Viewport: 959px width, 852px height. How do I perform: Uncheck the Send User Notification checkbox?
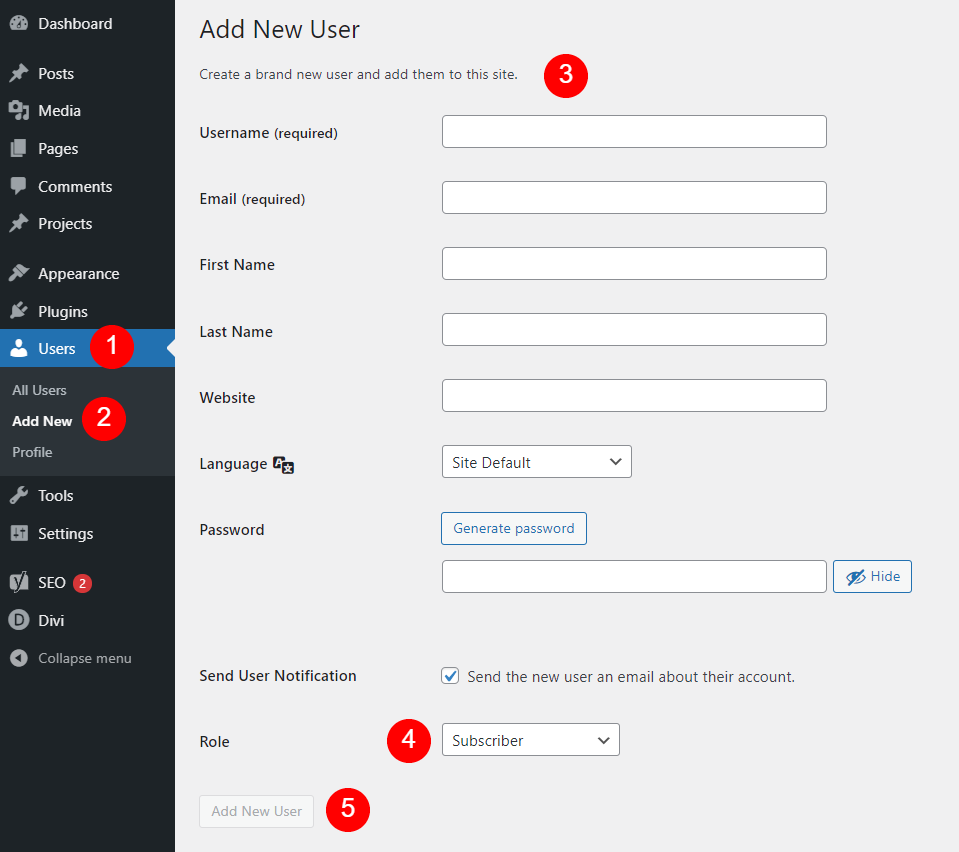click(x=450, y=675)
